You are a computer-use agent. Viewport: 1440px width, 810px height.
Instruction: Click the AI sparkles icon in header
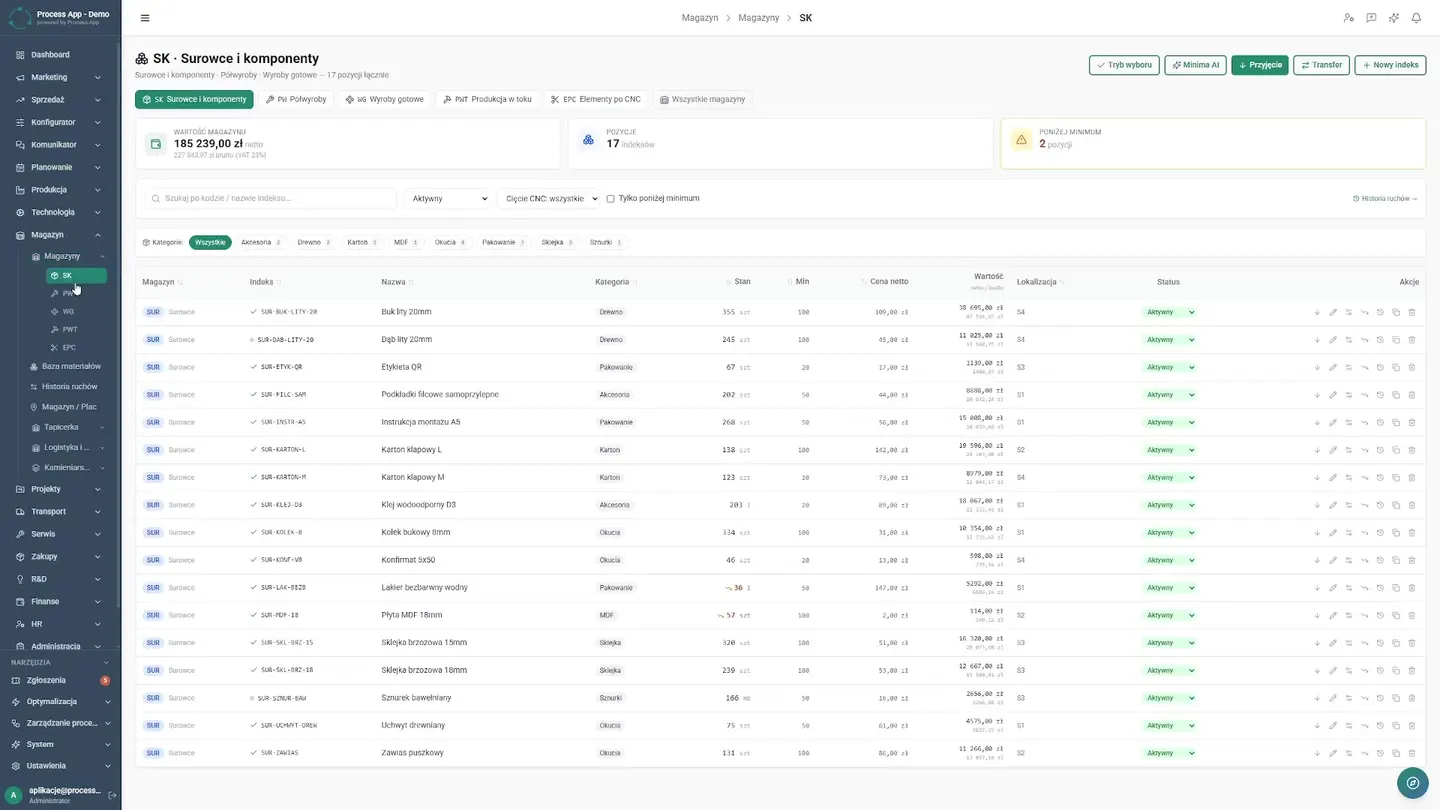pos(1394,18)
